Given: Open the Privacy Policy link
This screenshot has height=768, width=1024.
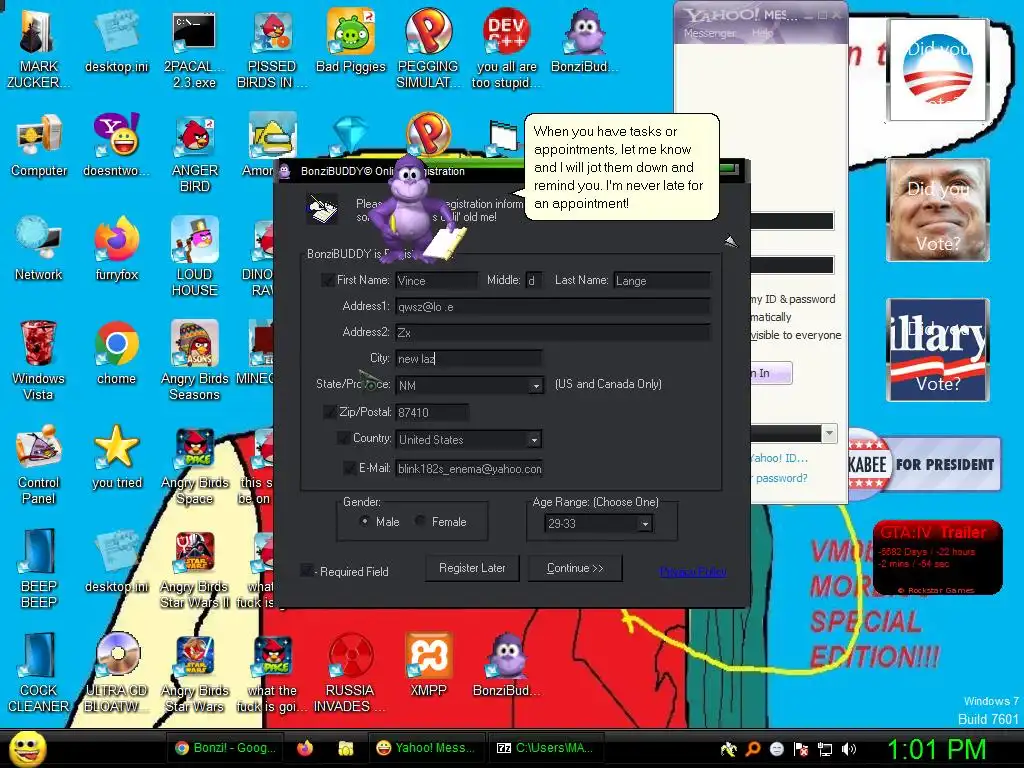Looking at the screenshot, I should coord(693,572).
